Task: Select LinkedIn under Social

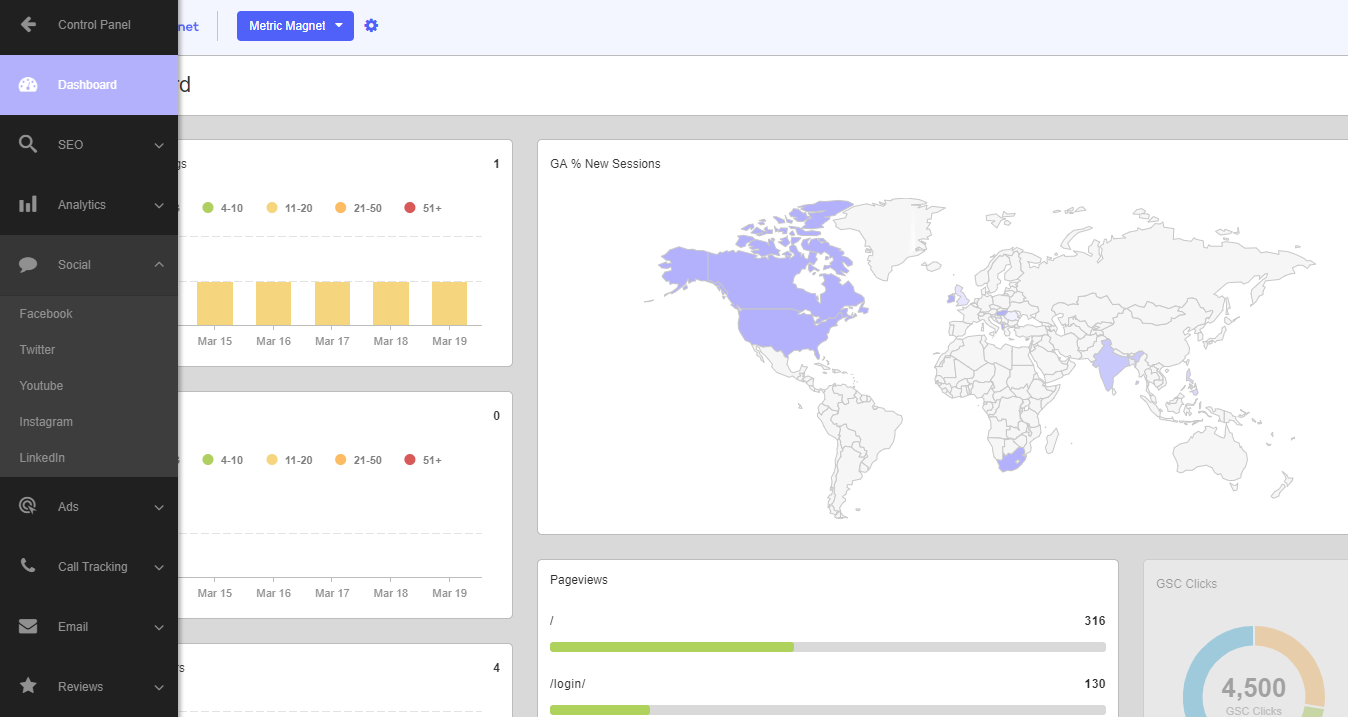Action: [42, 458]
